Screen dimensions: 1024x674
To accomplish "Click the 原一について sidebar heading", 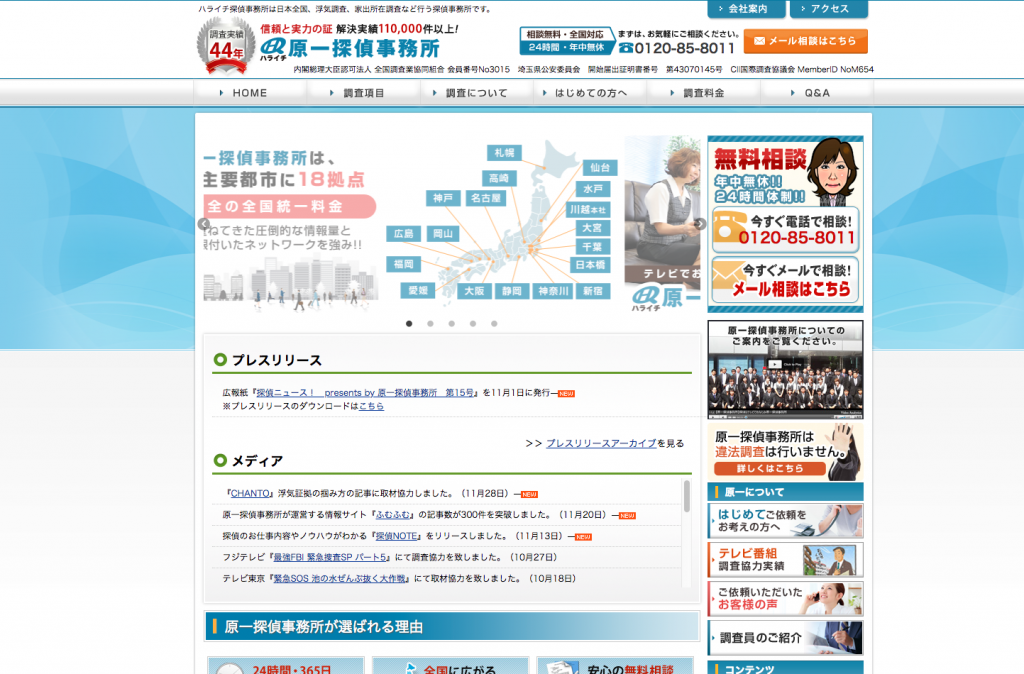I will 785,492.
